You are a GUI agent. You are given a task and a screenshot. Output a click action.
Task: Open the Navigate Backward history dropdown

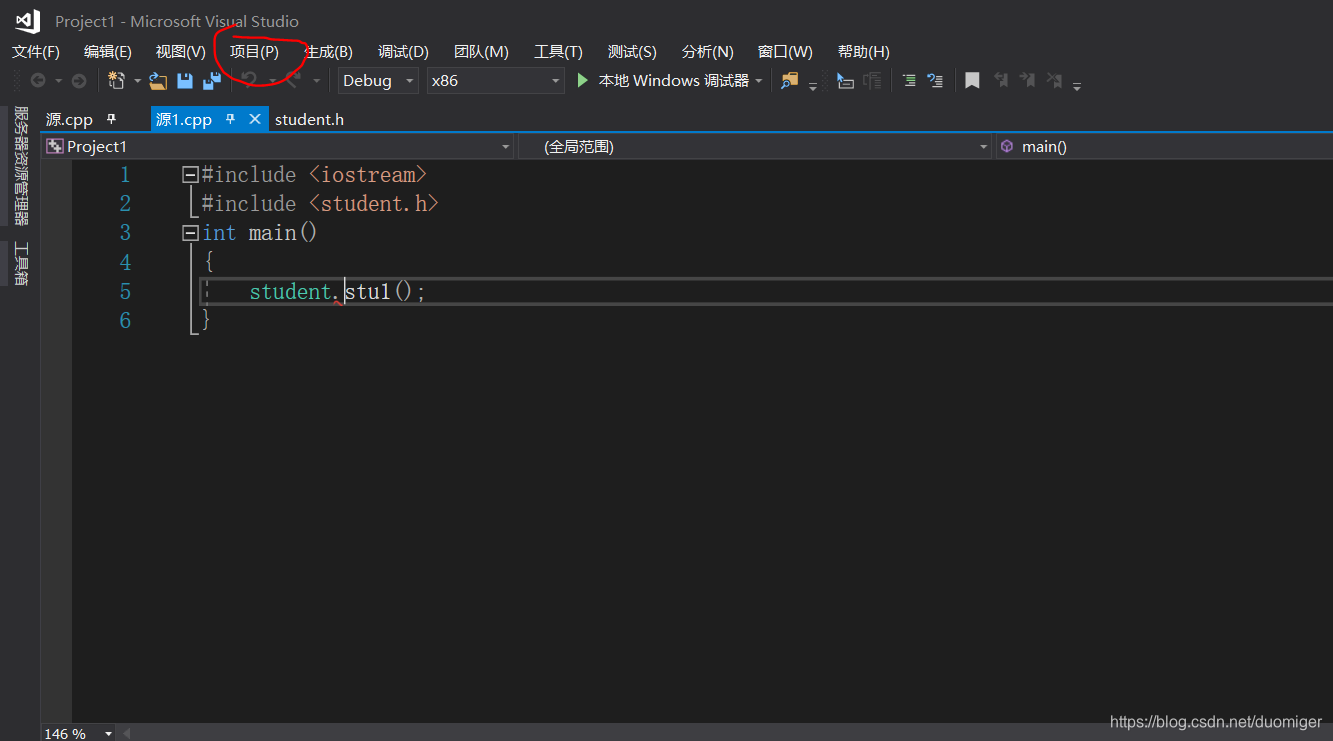58,81
